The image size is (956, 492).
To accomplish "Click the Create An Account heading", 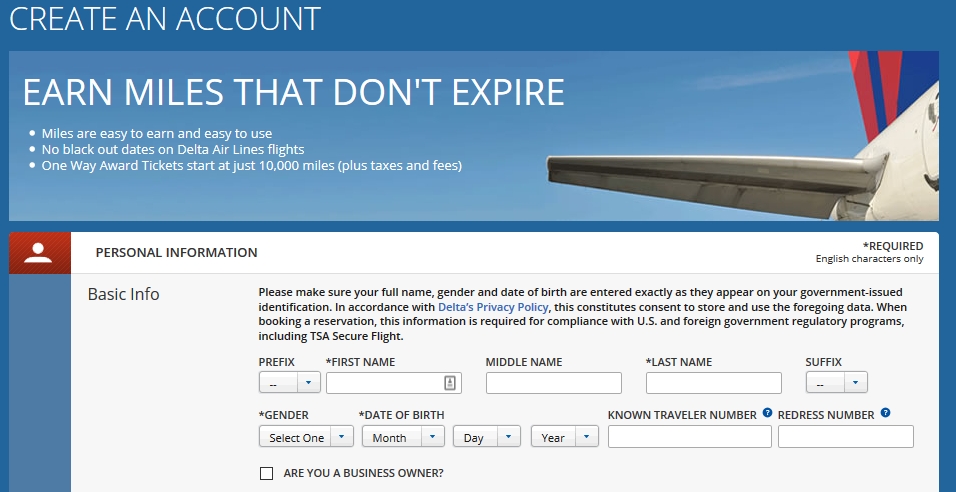I will (x=165, y=18).
